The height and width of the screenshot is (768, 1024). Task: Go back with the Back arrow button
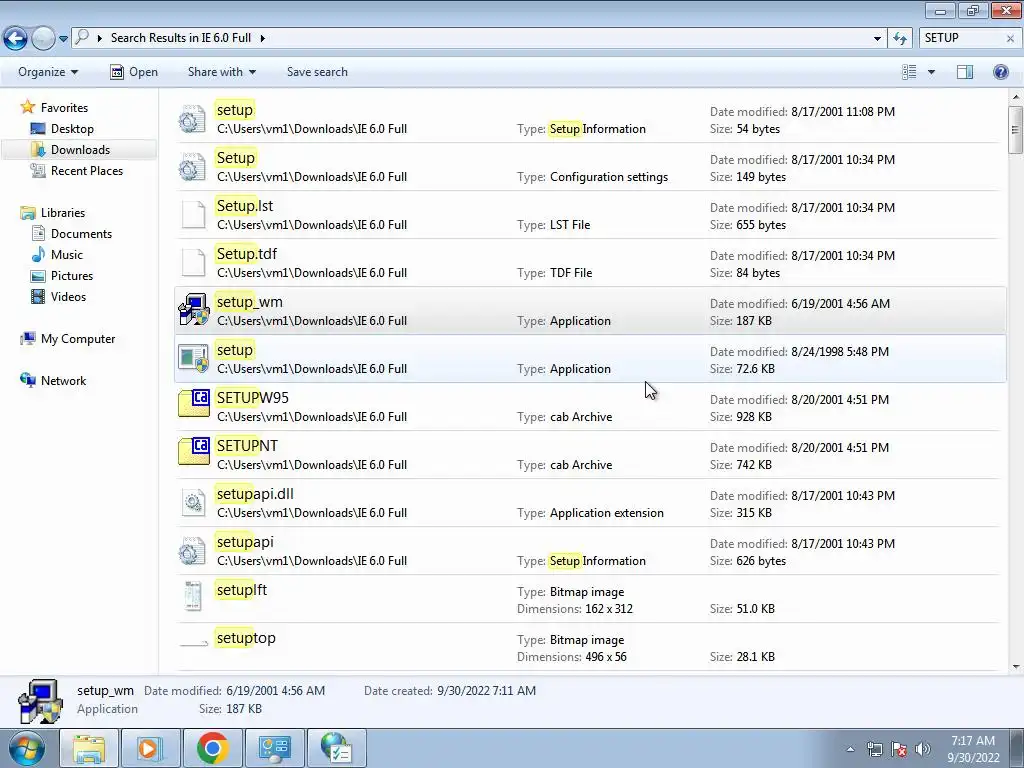click(16, 38)
